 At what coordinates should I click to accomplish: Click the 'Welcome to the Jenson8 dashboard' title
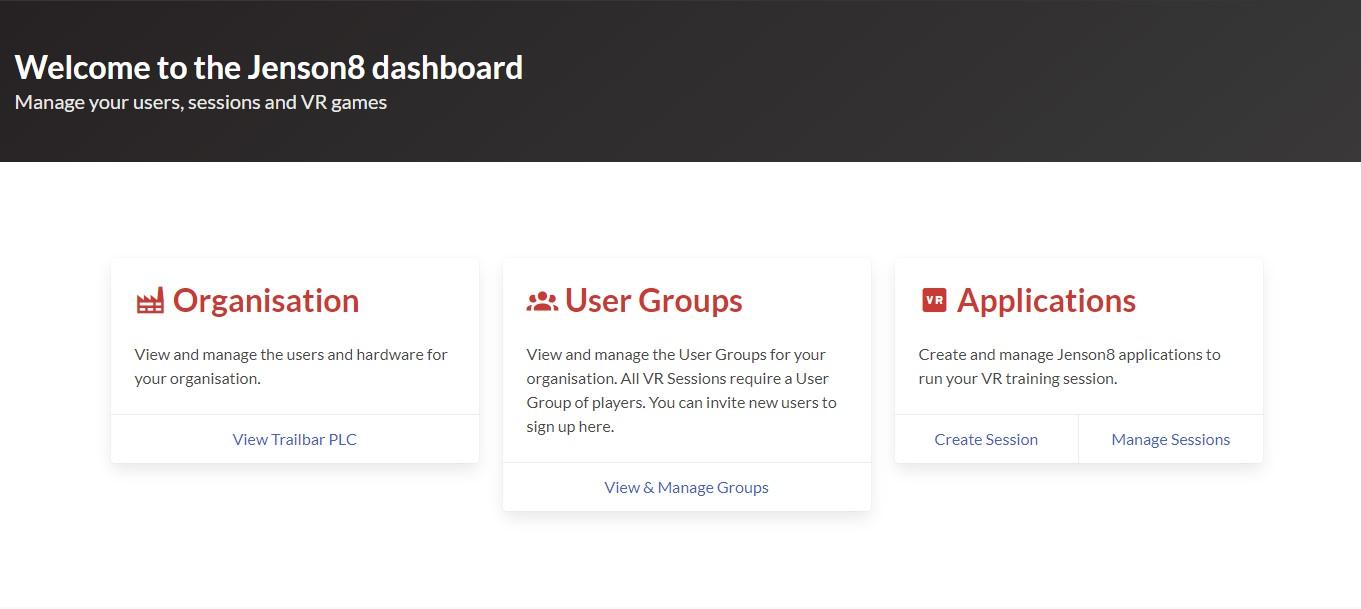(x=269, y=67)
